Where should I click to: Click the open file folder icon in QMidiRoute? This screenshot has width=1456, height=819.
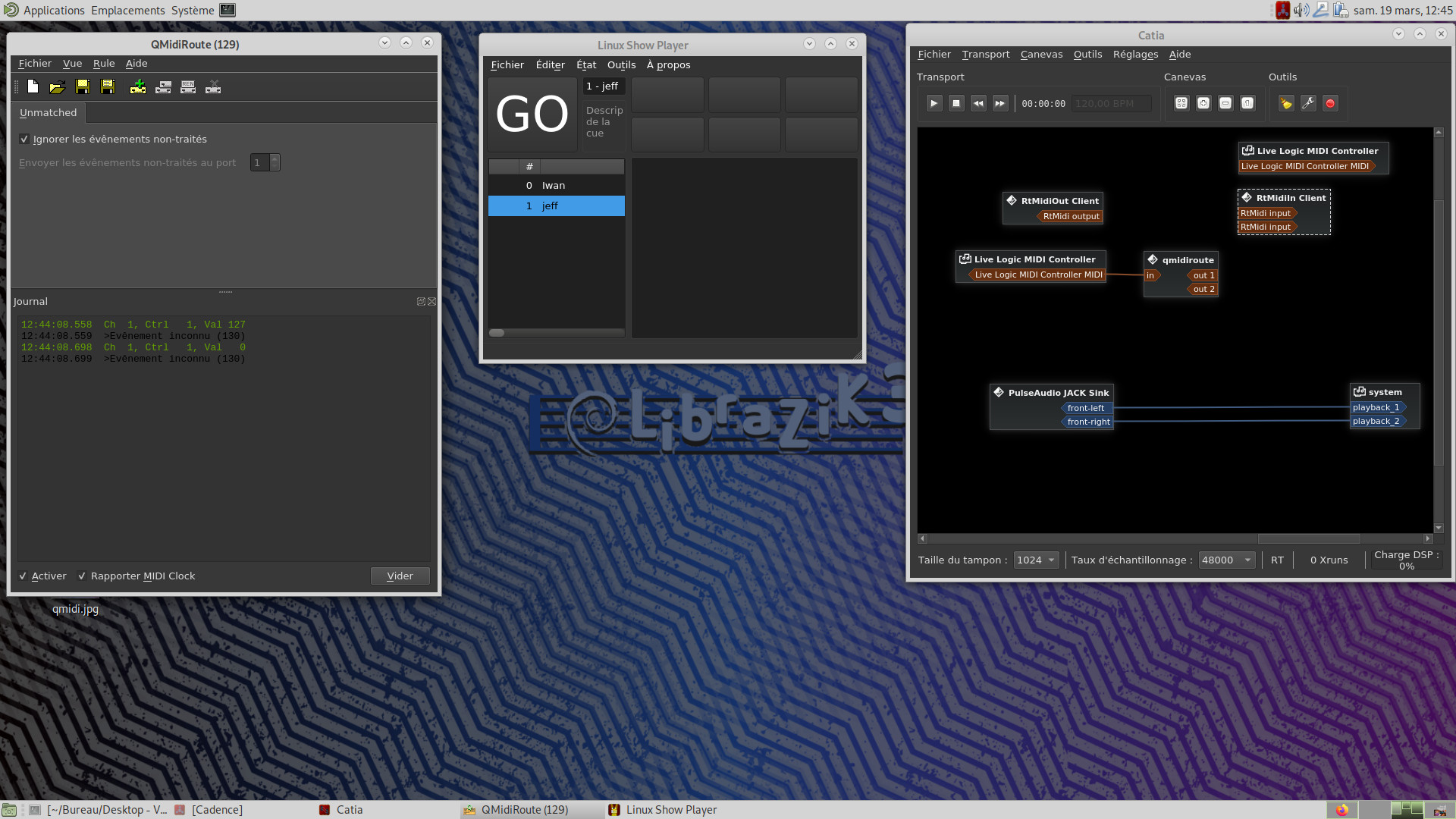(57, 87)
